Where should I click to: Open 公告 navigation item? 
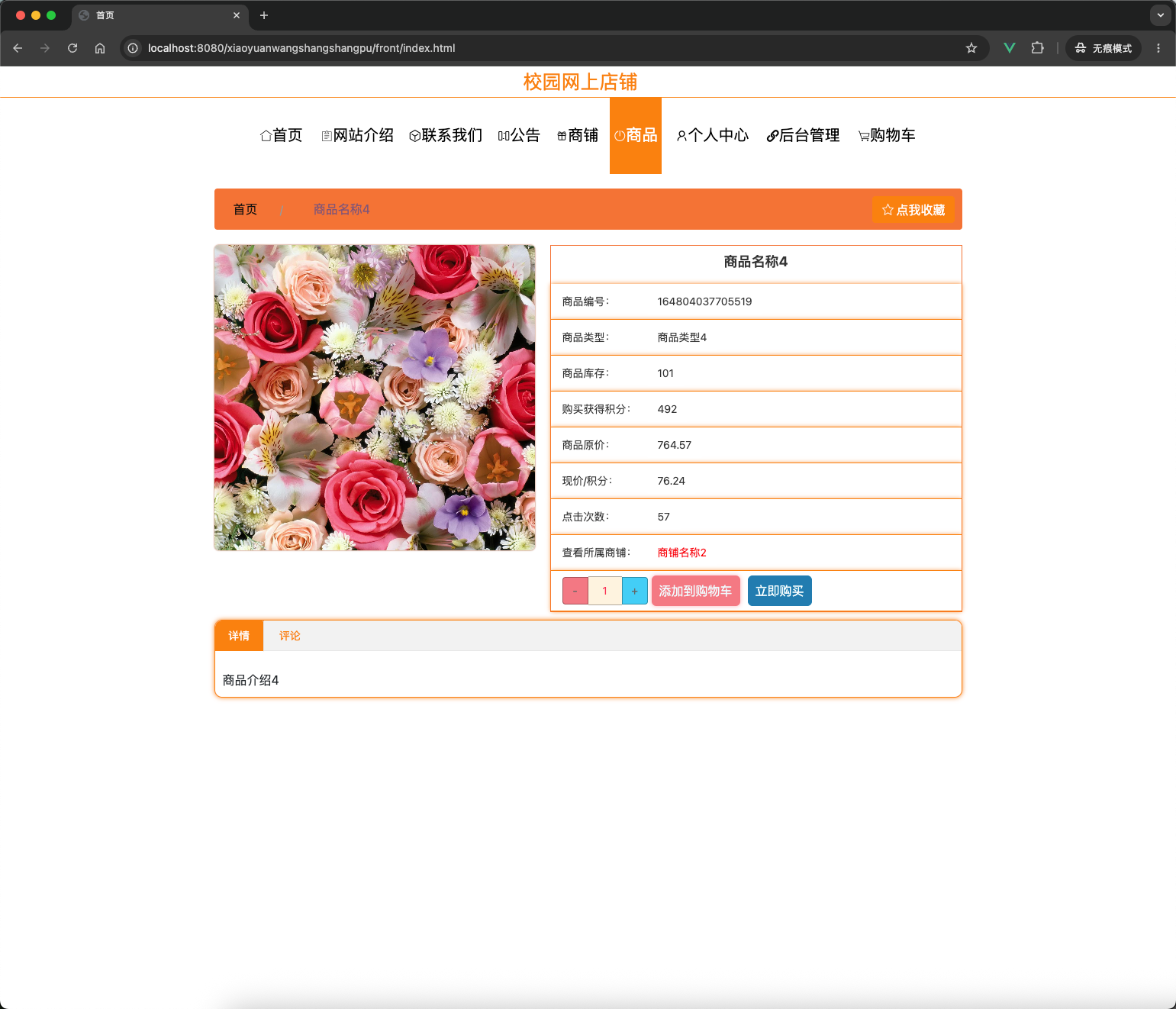pyautogui.click(x=519, y=135)
